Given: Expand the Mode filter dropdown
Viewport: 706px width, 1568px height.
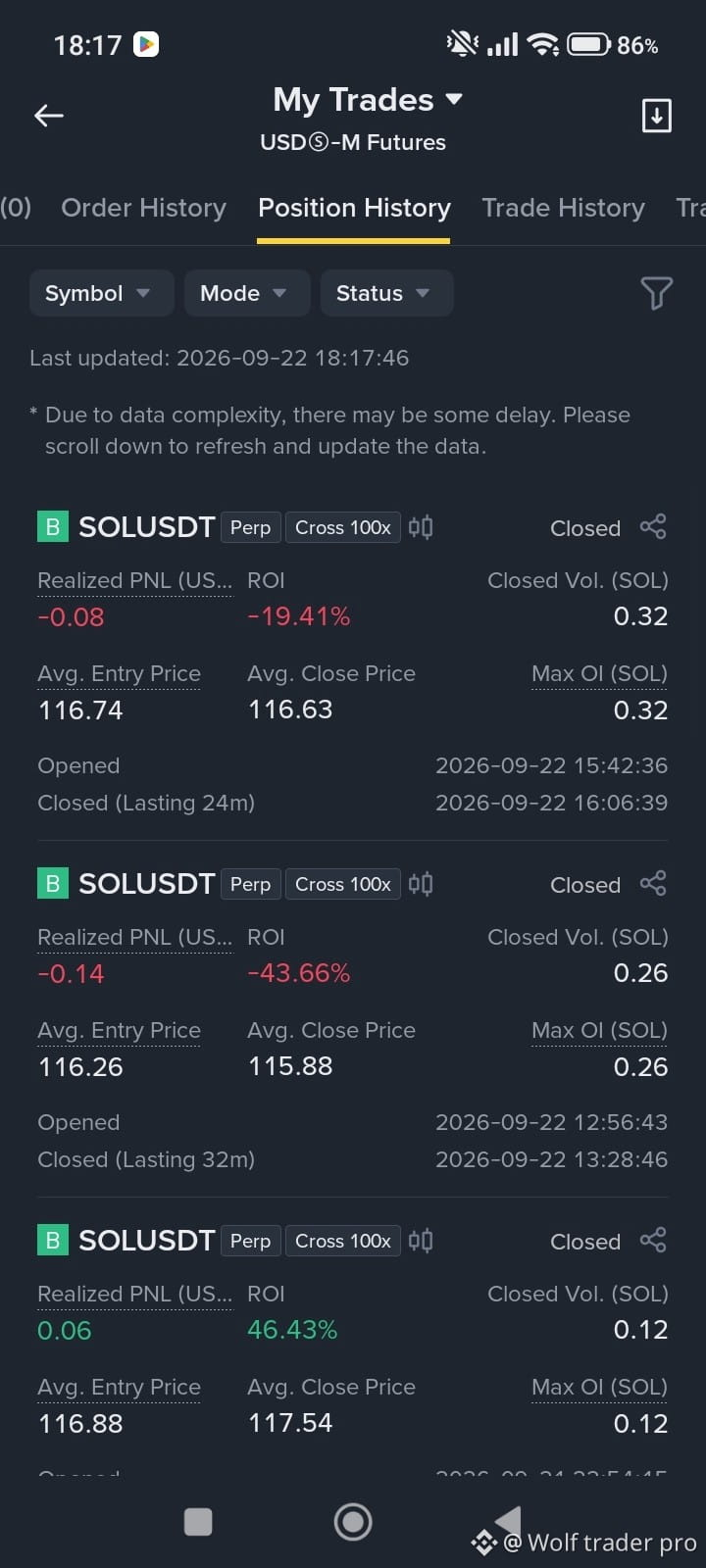Looking at the screenshot, I should click(247, 293).
